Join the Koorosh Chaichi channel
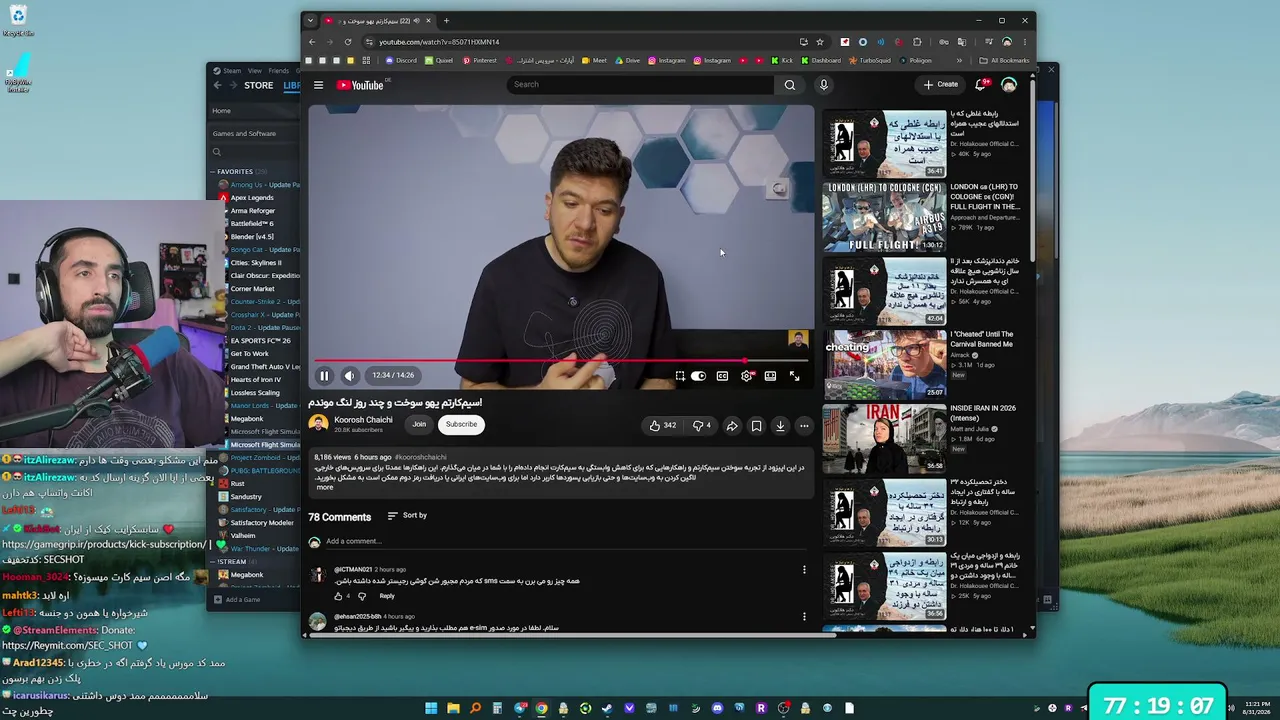Image resolution: width=1280 pixels, height=720 pixels. click(419, 424)
